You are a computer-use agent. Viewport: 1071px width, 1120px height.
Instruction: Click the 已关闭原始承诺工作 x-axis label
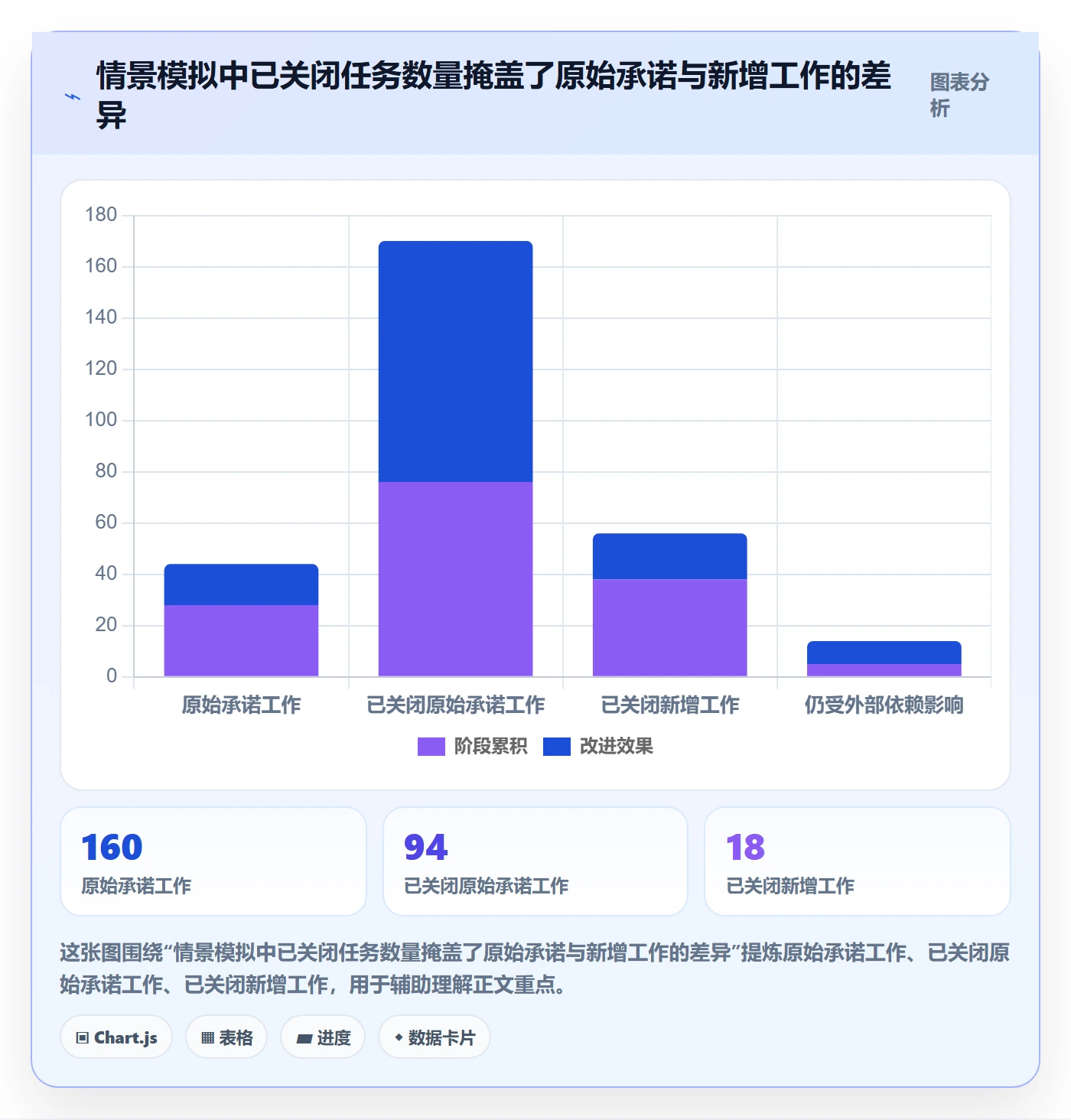(455, 705)
